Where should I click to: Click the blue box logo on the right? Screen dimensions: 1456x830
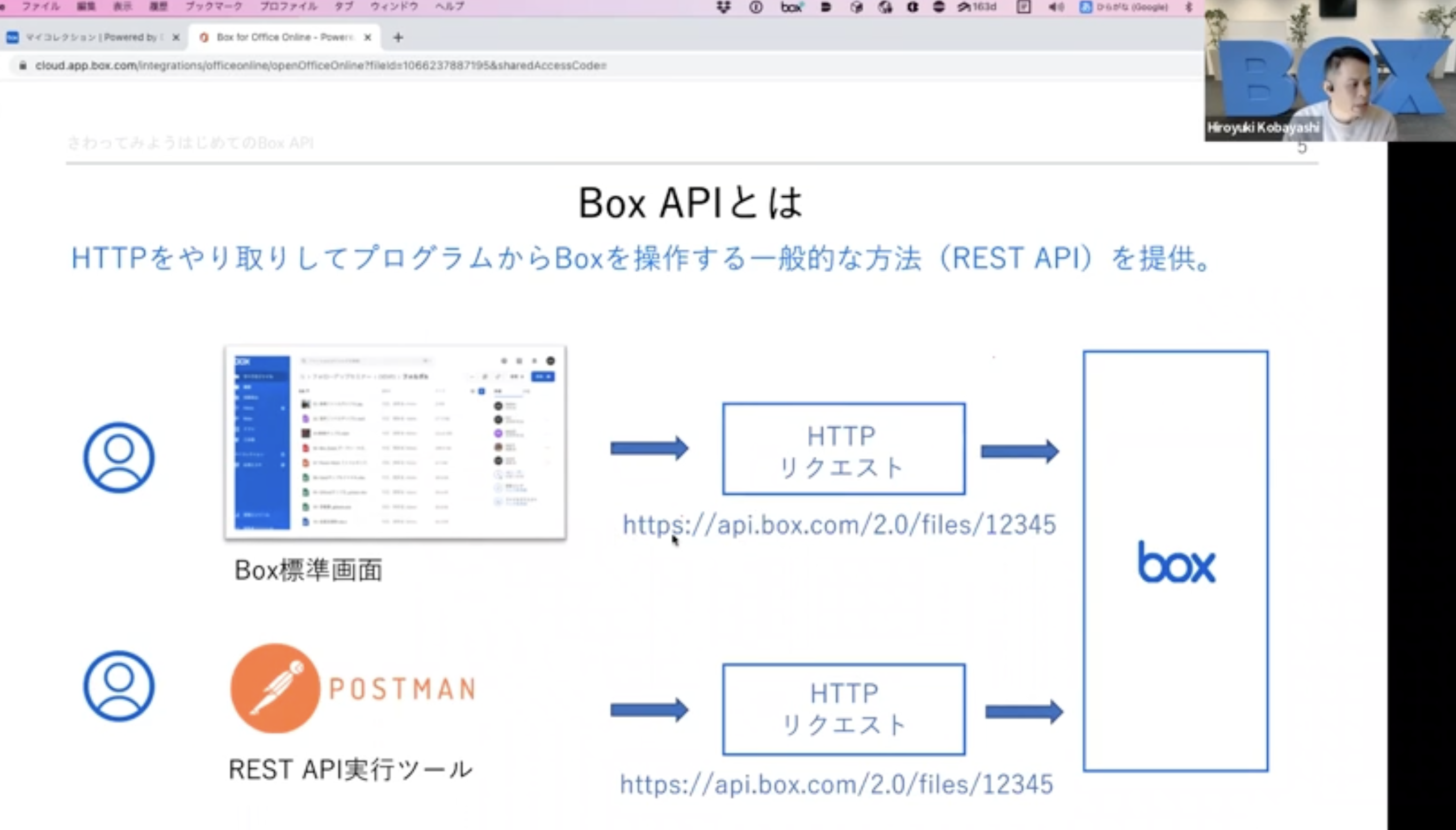pos(1177,563)
